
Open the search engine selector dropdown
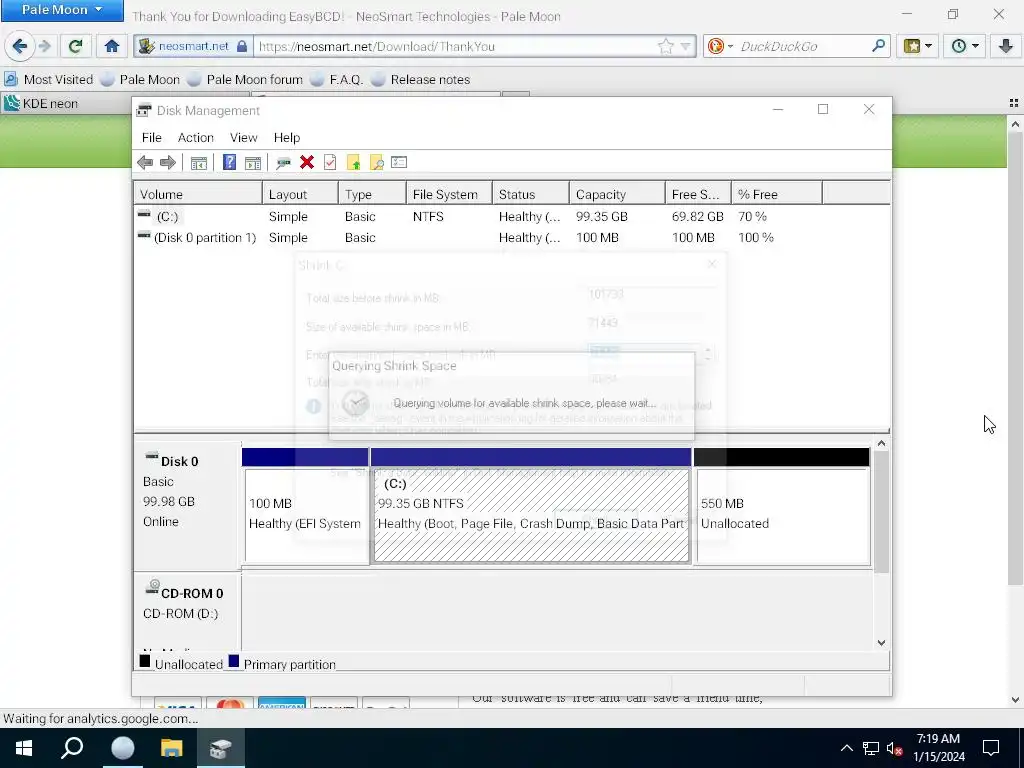(x=720, y=46)
